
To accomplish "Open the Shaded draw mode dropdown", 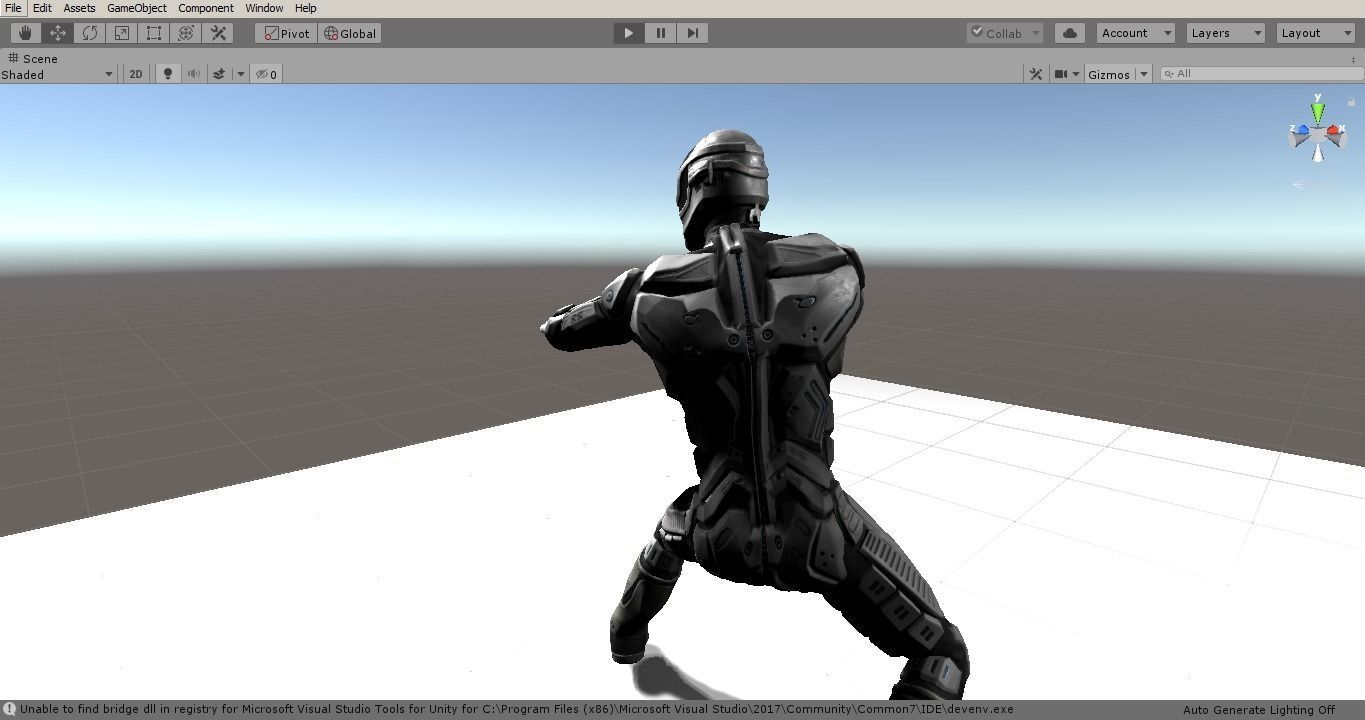I will point(57,74).
